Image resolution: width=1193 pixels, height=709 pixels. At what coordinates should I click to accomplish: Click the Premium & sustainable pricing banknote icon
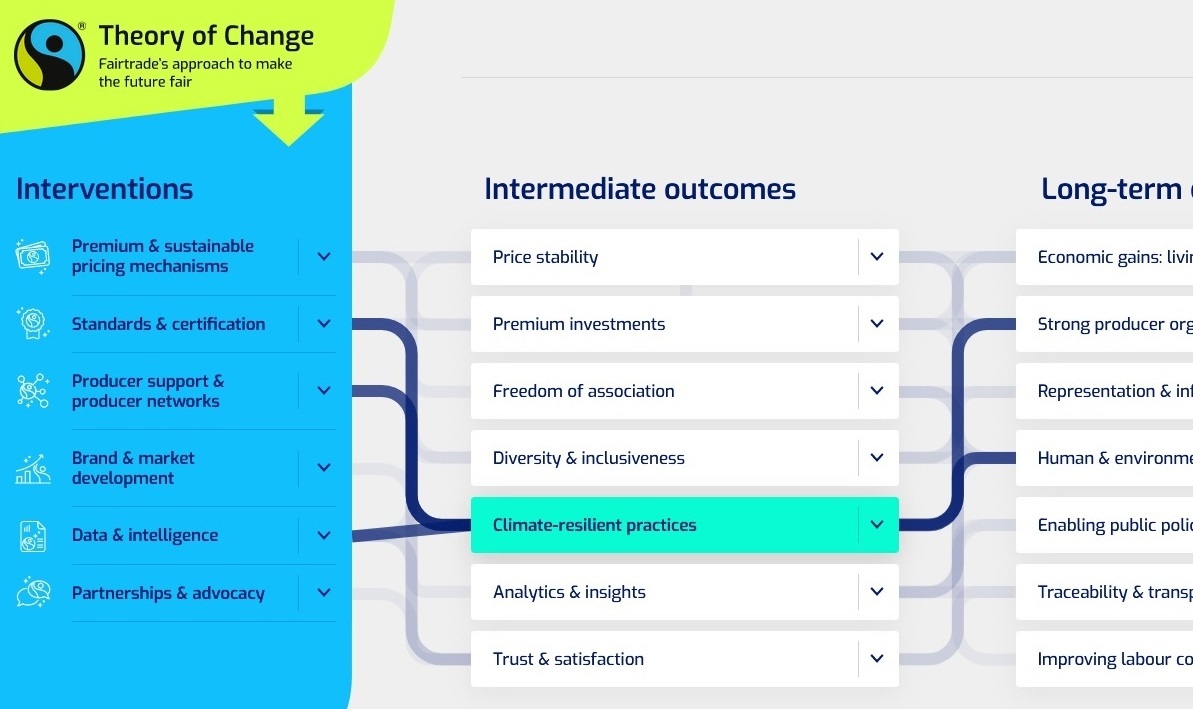click(33, 256)
